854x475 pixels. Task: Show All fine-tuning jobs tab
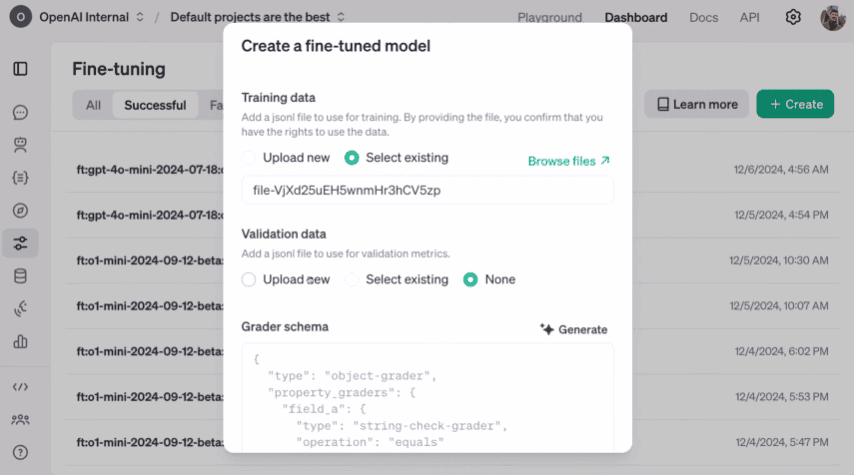point(93,105)
